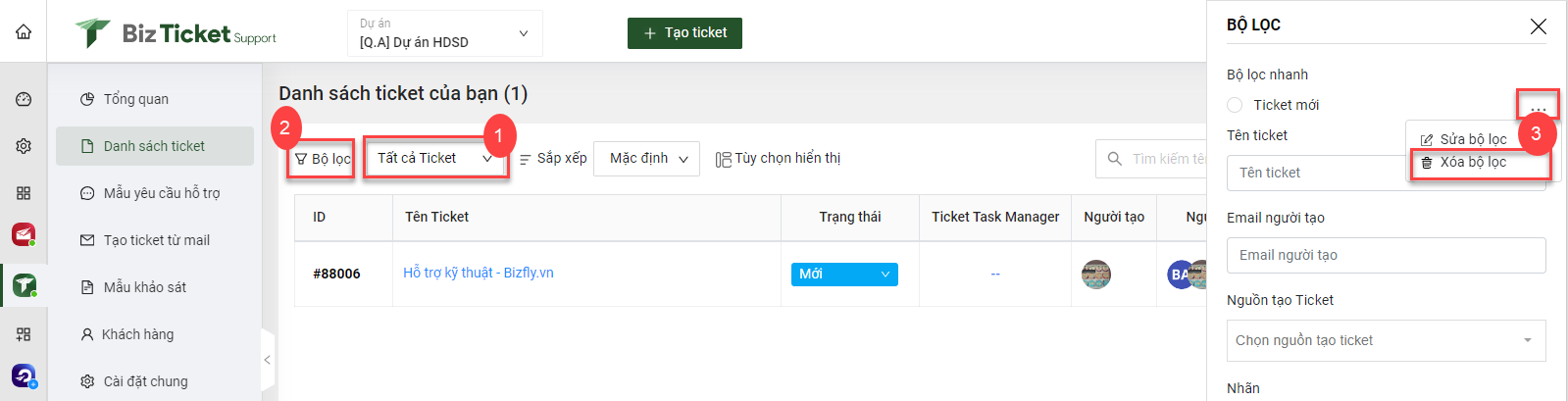Open the Mặc định sort dropdown

pyautogui.click(x=647, y=159)
